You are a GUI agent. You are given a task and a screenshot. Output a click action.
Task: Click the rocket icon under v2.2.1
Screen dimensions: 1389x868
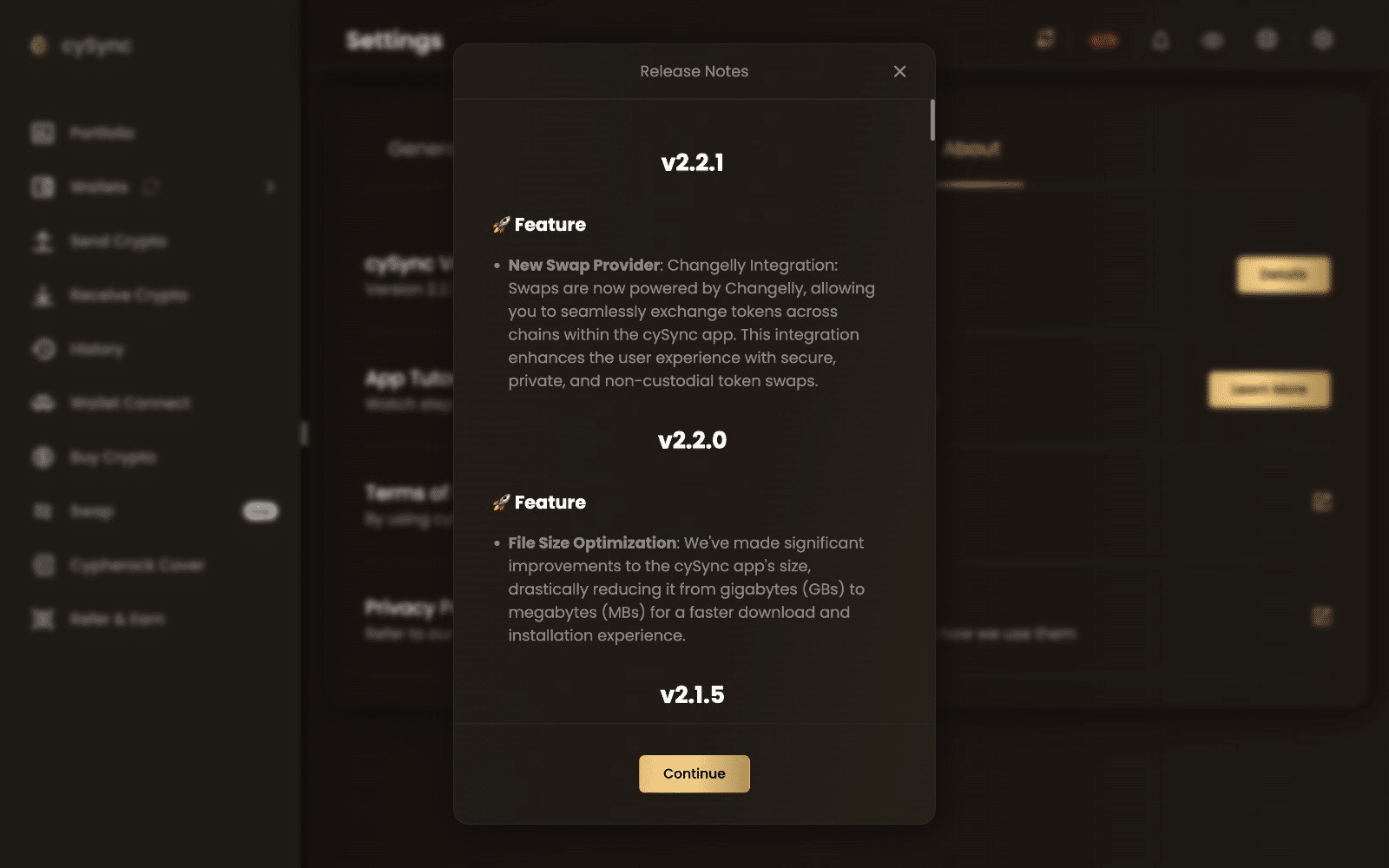pyautogui.click(x=501, y=225)
